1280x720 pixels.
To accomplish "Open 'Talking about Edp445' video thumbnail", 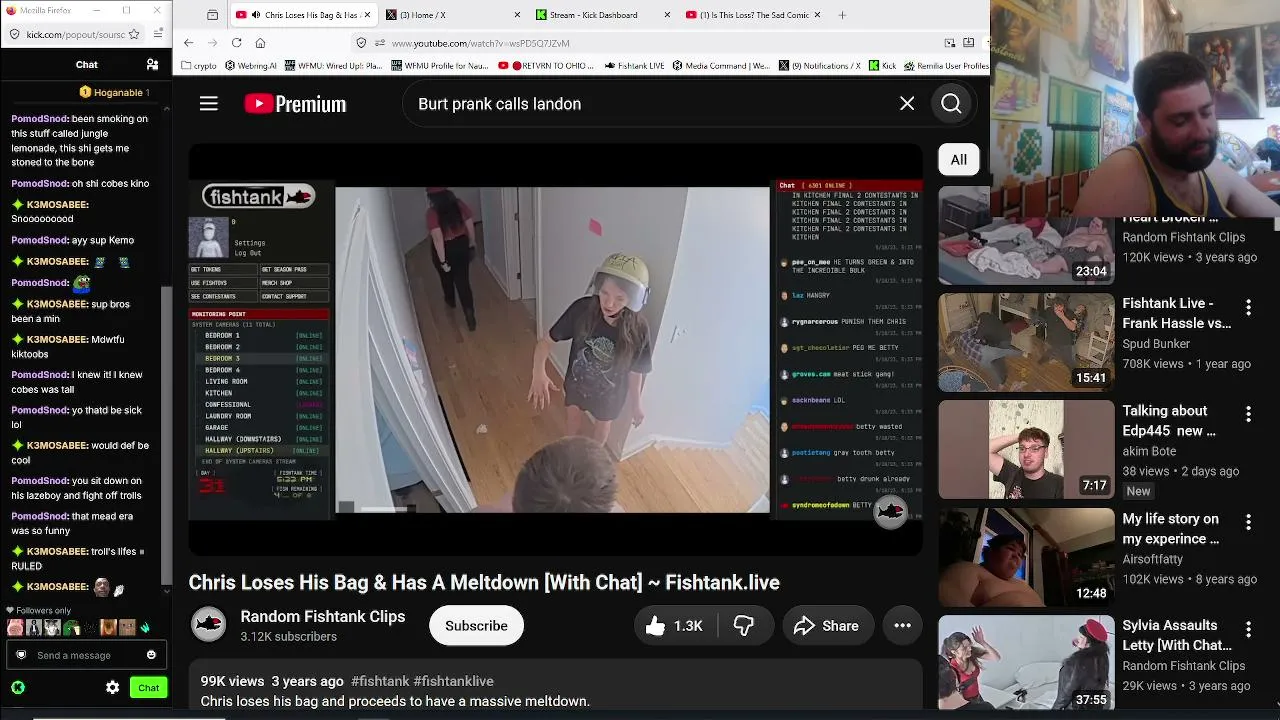I will coord(1026,450).
